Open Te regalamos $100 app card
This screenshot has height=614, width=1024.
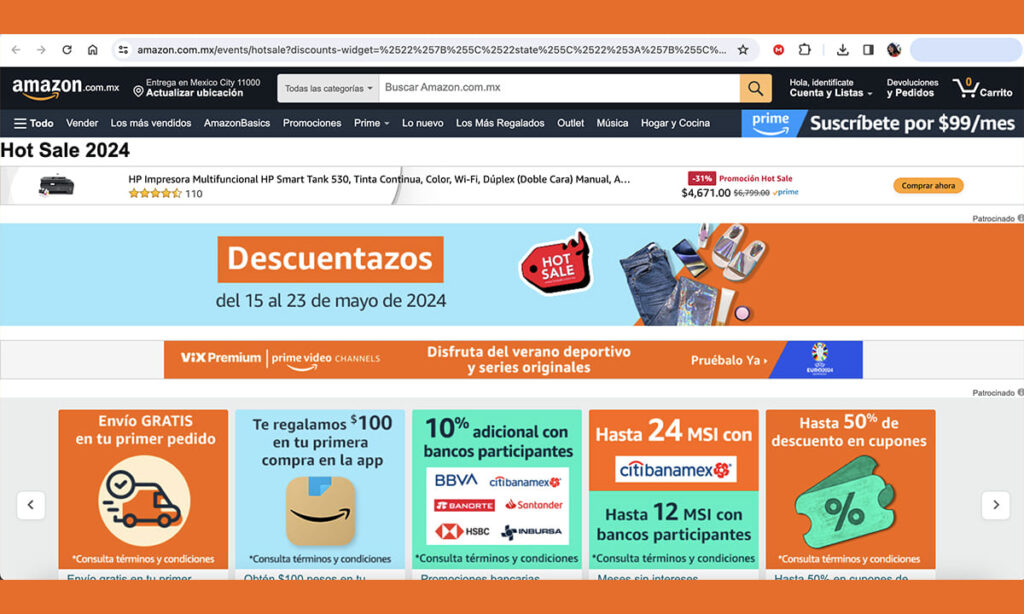(320, 489)
